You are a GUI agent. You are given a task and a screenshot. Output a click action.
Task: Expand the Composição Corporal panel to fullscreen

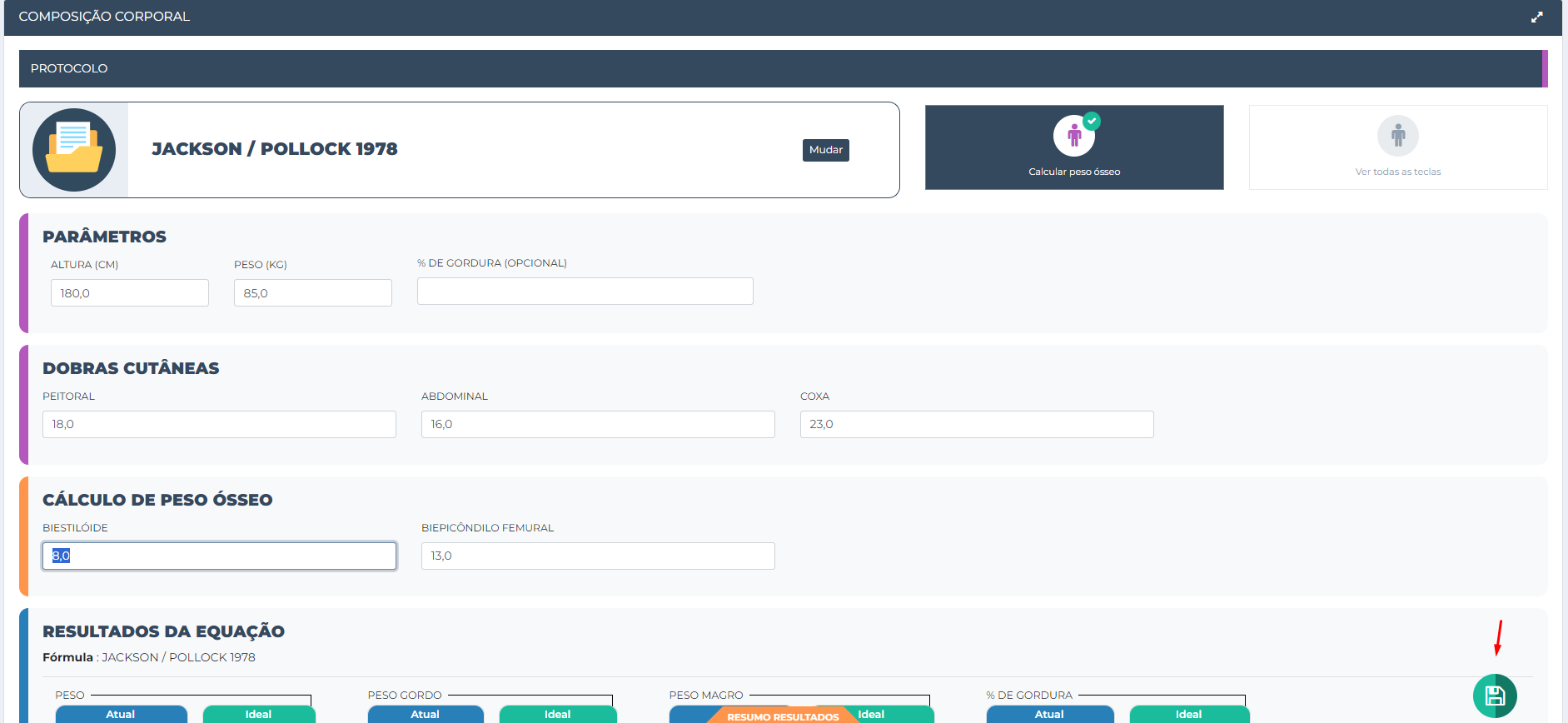tap(1536, 17)
